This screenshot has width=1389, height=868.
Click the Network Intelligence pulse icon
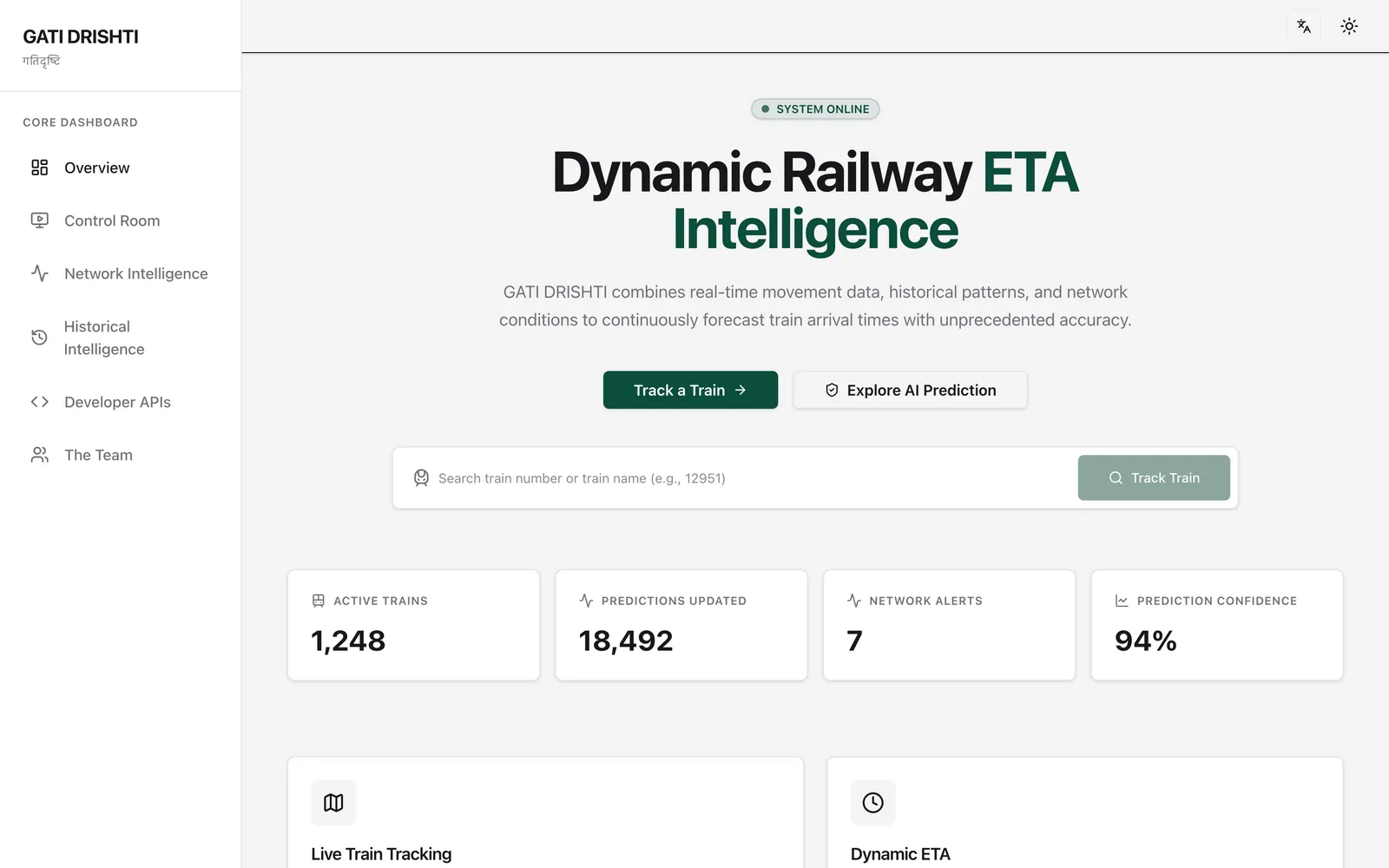(x=40, y=273)
